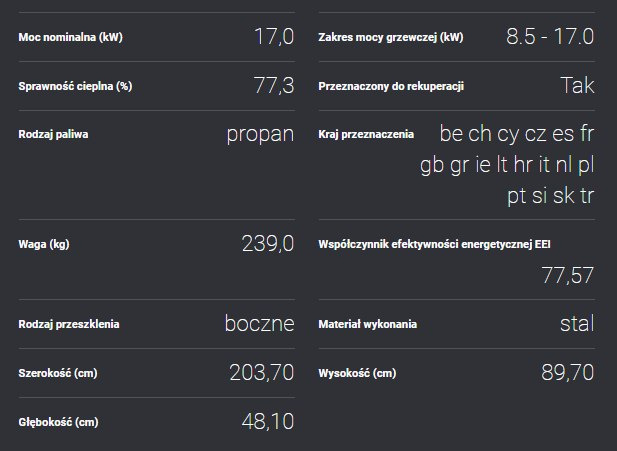617x451 pixels.
Task: Click the nominal power value 17,0
Action: coord(273,37)
